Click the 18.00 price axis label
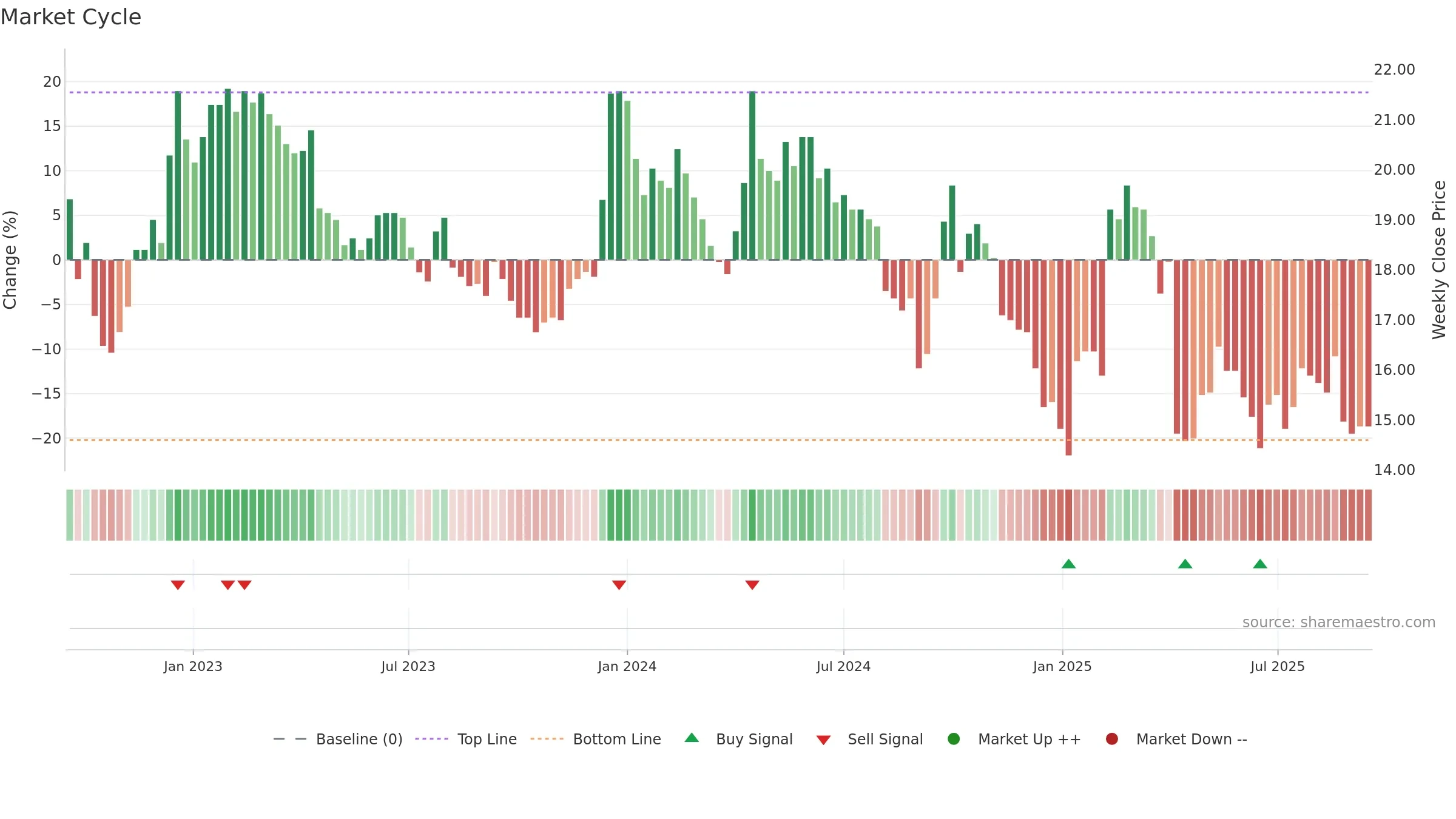Screen dimensions: 1456x819 [x=1395, y=270]
